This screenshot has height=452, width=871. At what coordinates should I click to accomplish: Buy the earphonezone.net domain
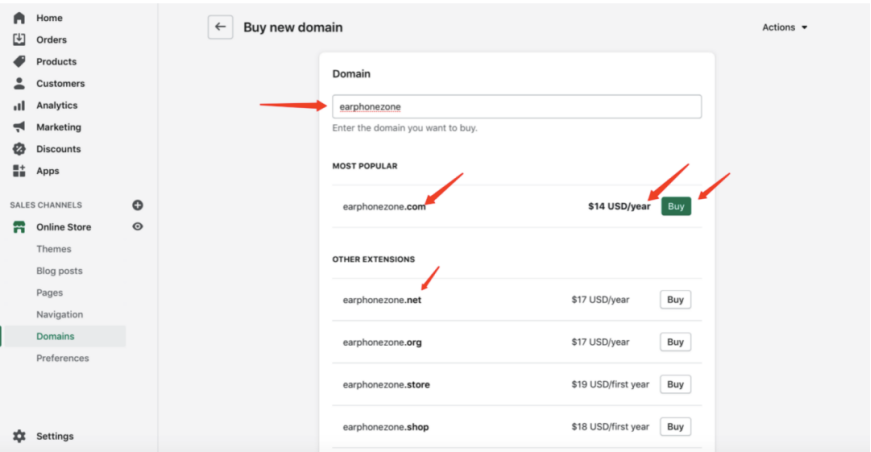[675, 299]
